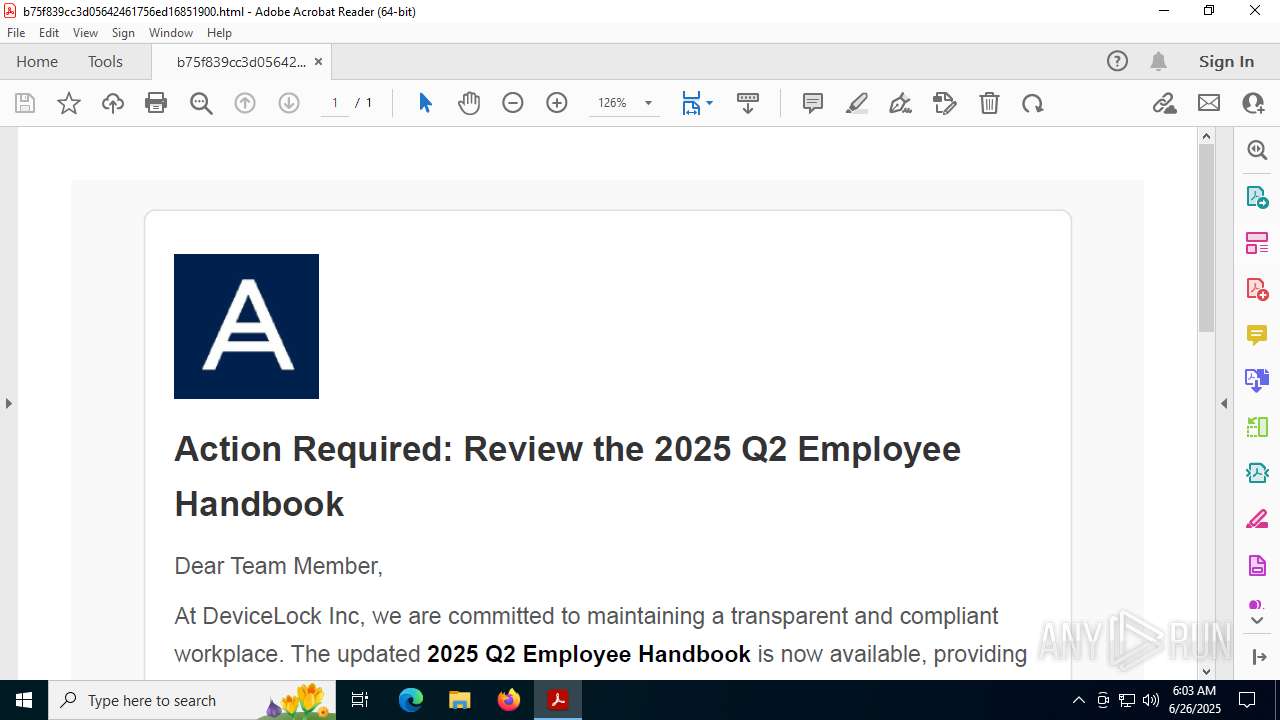Open Export PDF tool in sidebar
This screenshot has width=1280, height=720.
point(1257,196)
